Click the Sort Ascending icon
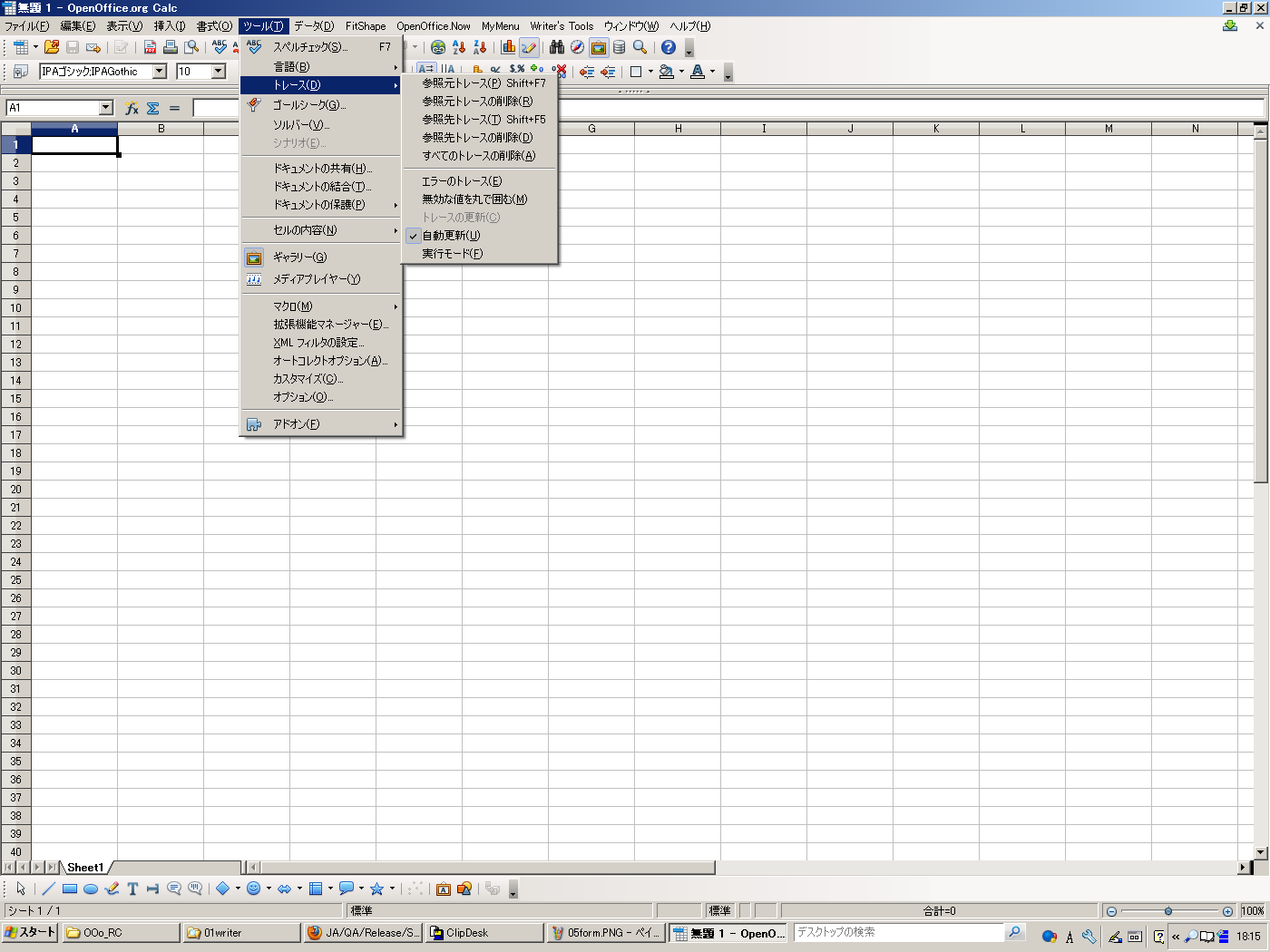The height and width of the screenshot is (952, 1270). coord(459,47)
